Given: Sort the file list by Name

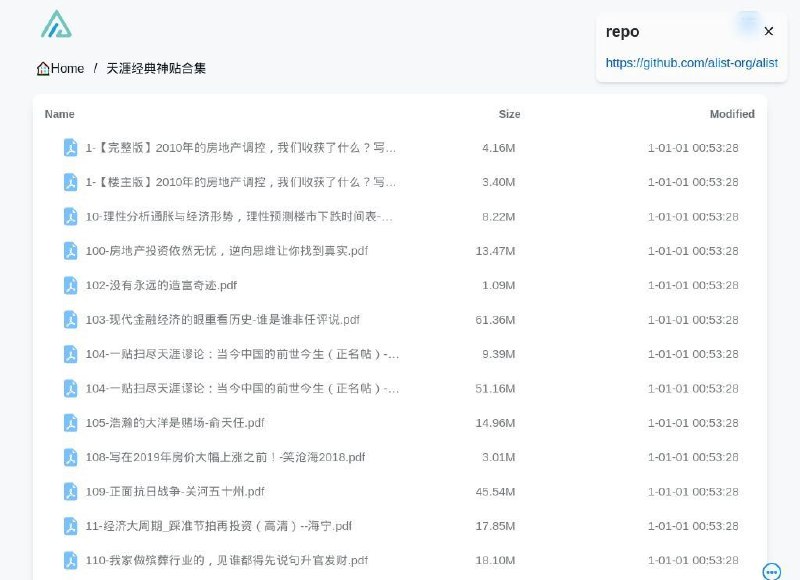Looking at the screenshot, I should click(60, 114).
